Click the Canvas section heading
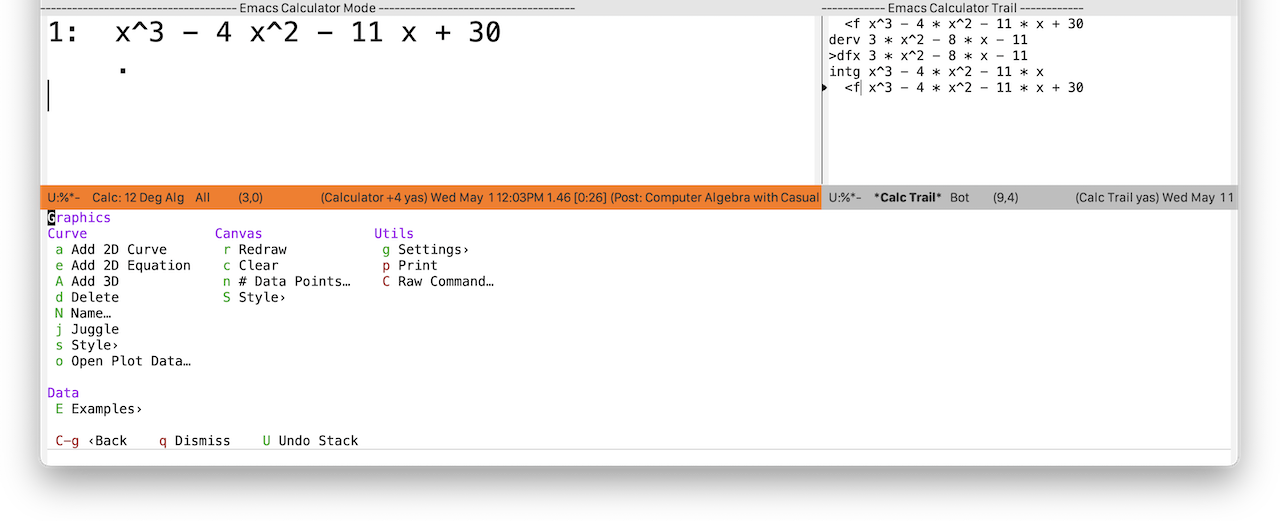Image resolution: width=1280 pixels, height=521 pixels. pos(239,233)
